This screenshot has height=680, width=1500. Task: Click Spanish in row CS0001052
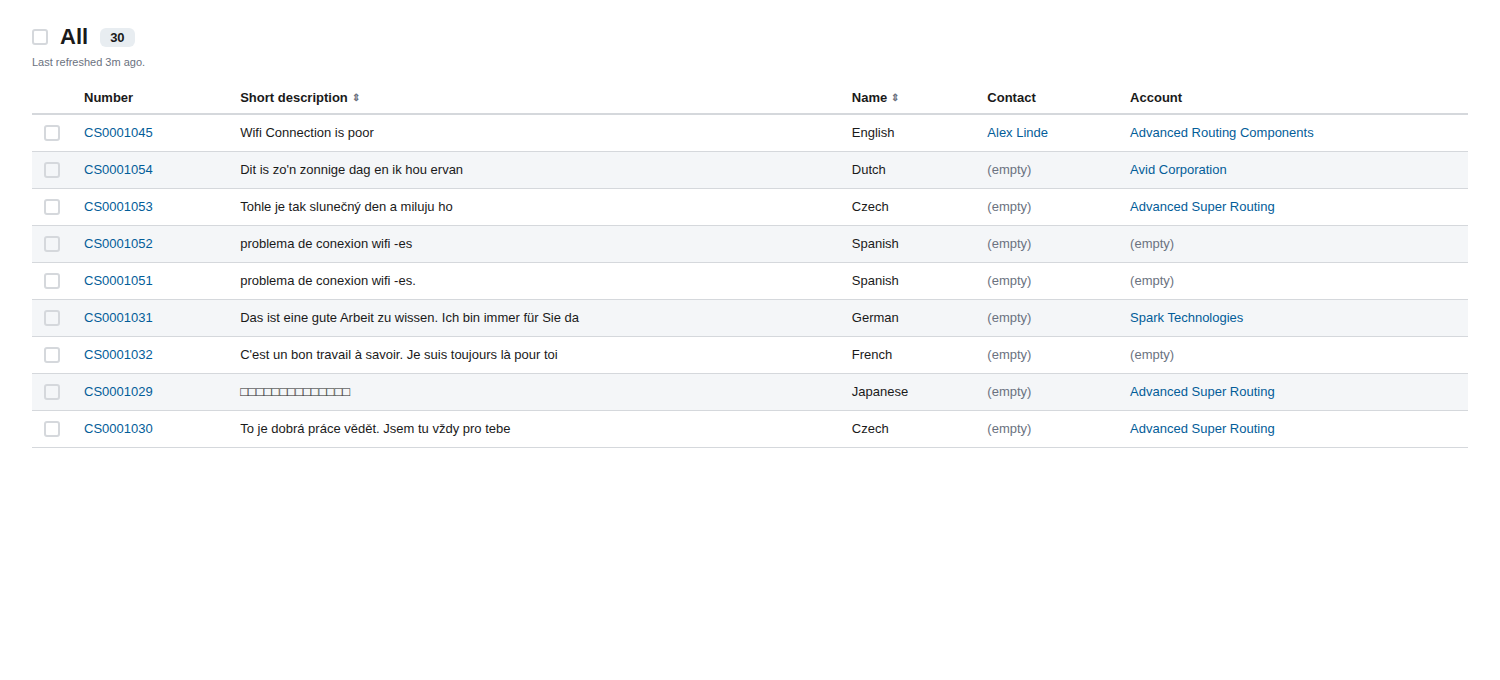coord(875,244)
